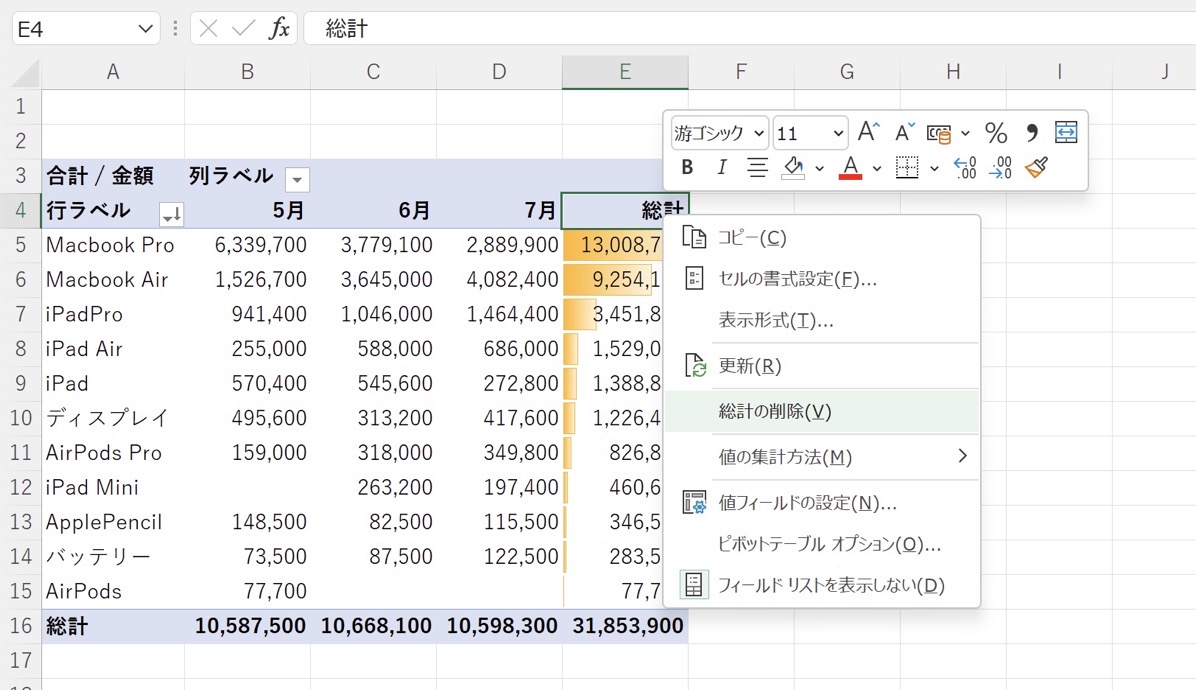Open ピボットテーブル オプション(O) menu item

click(821, 544)
